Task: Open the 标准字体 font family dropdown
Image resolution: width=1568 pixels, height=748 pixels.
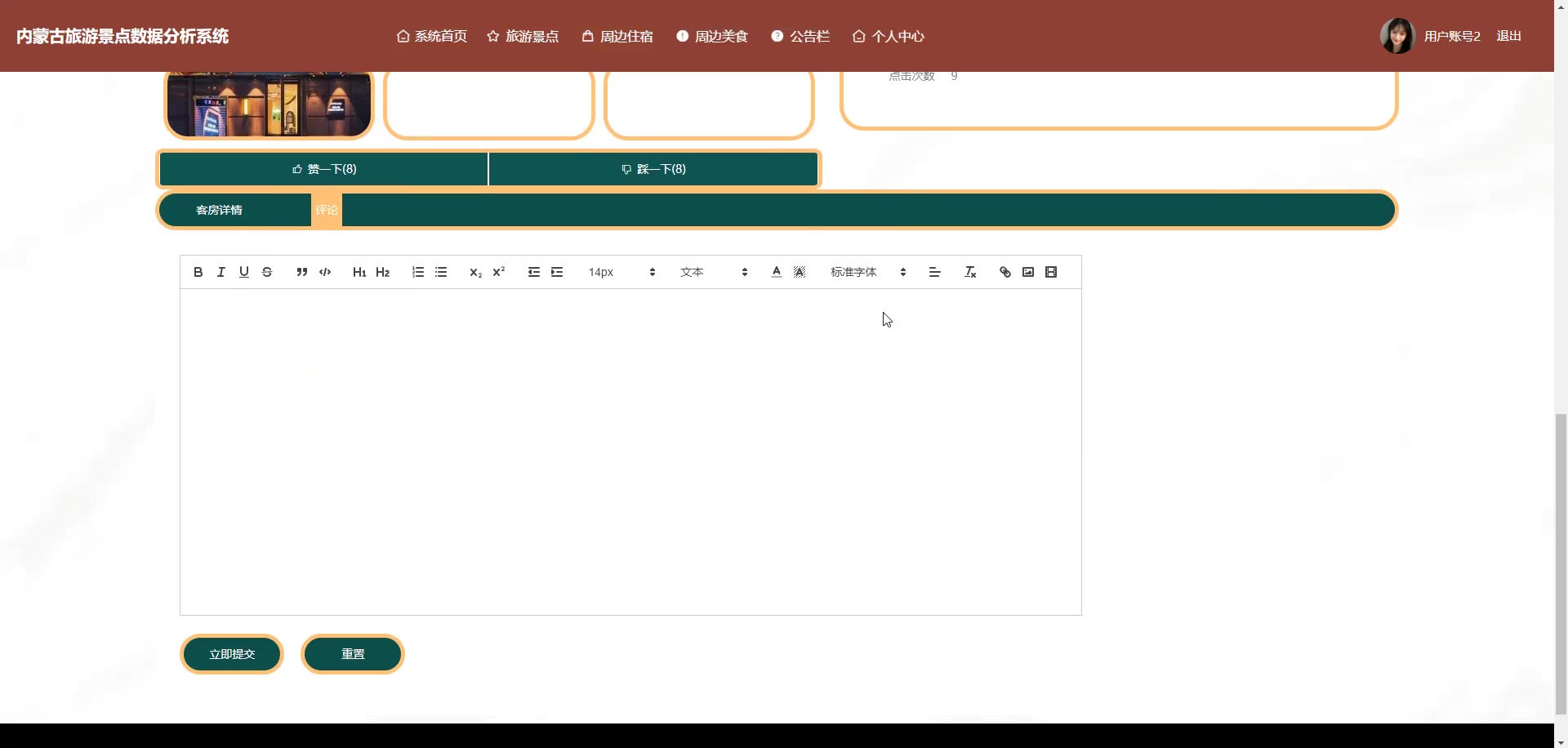Action: coord(868,272)
